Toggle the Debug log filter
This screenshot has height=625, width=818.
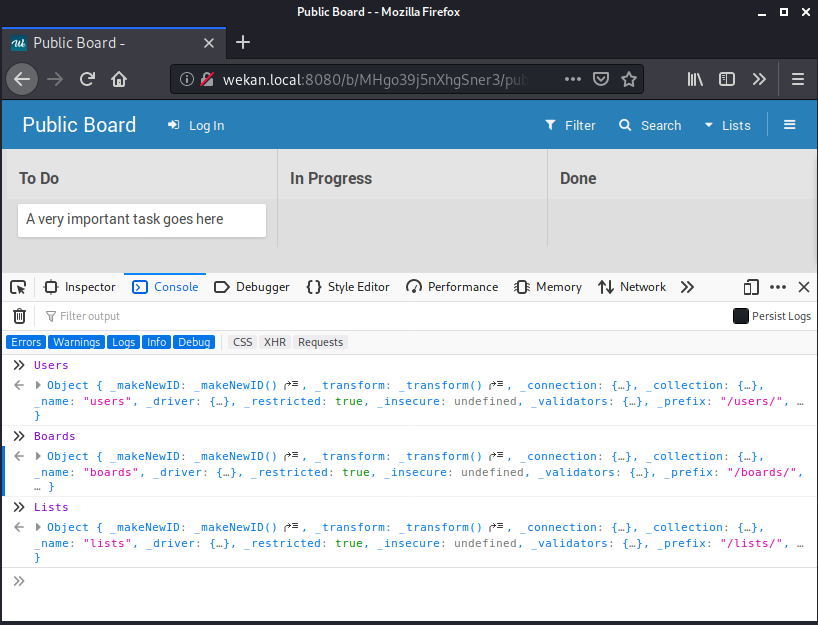pos(194,341)
